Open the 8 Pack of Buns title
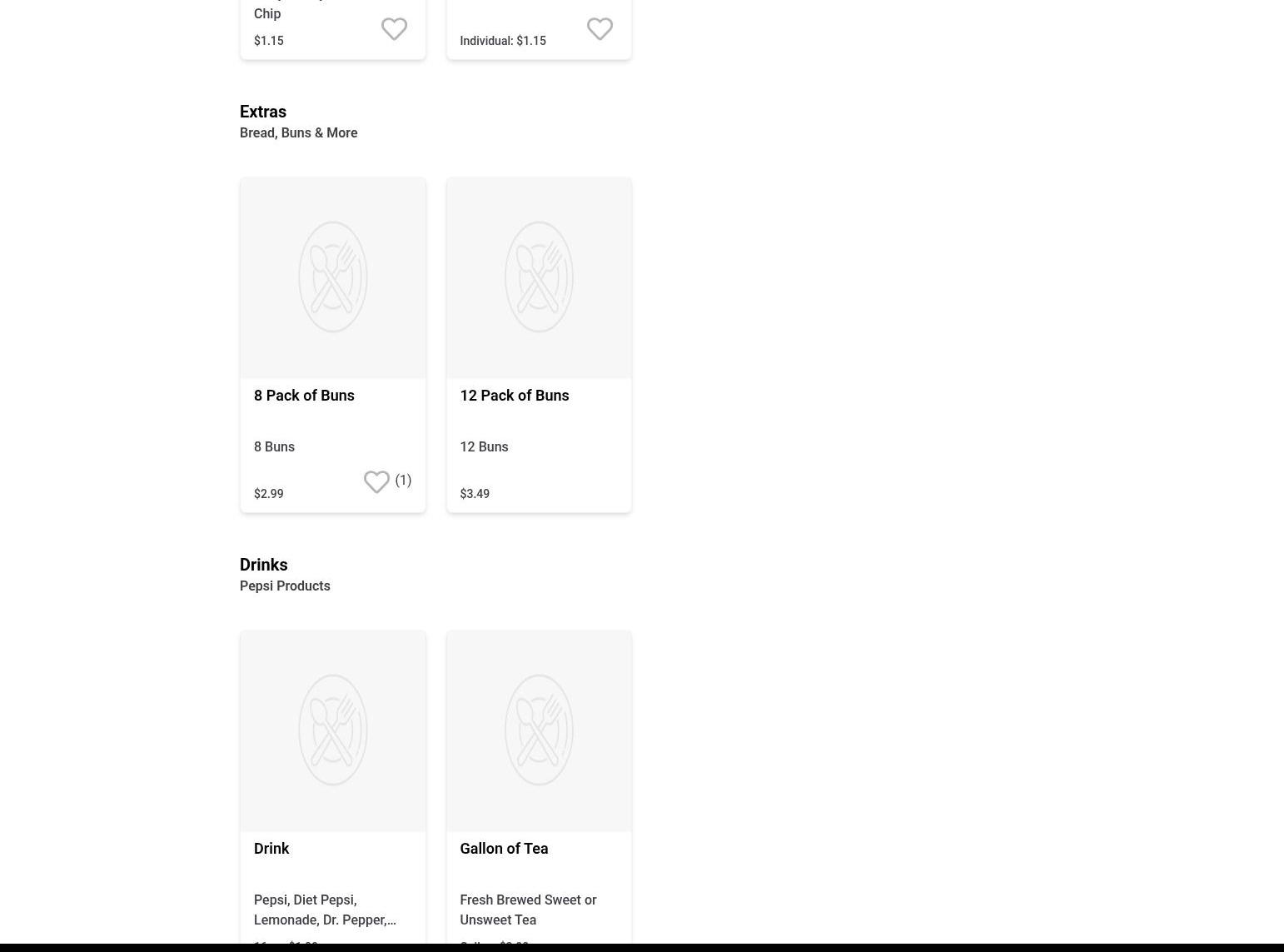Image resolution: width=1284 pixels, height=952 pixels. point(304,396)
